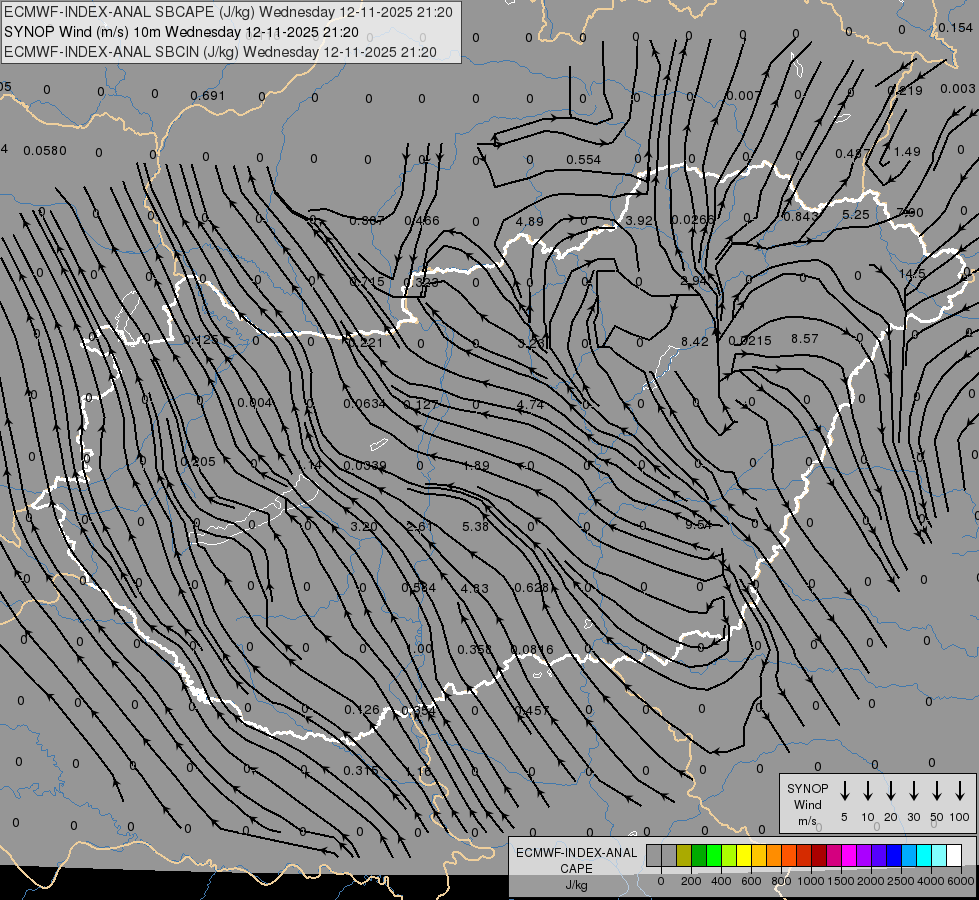979x900 pixels.
Task: Click the 5.25 value on the map
Action: coord(855,214)
